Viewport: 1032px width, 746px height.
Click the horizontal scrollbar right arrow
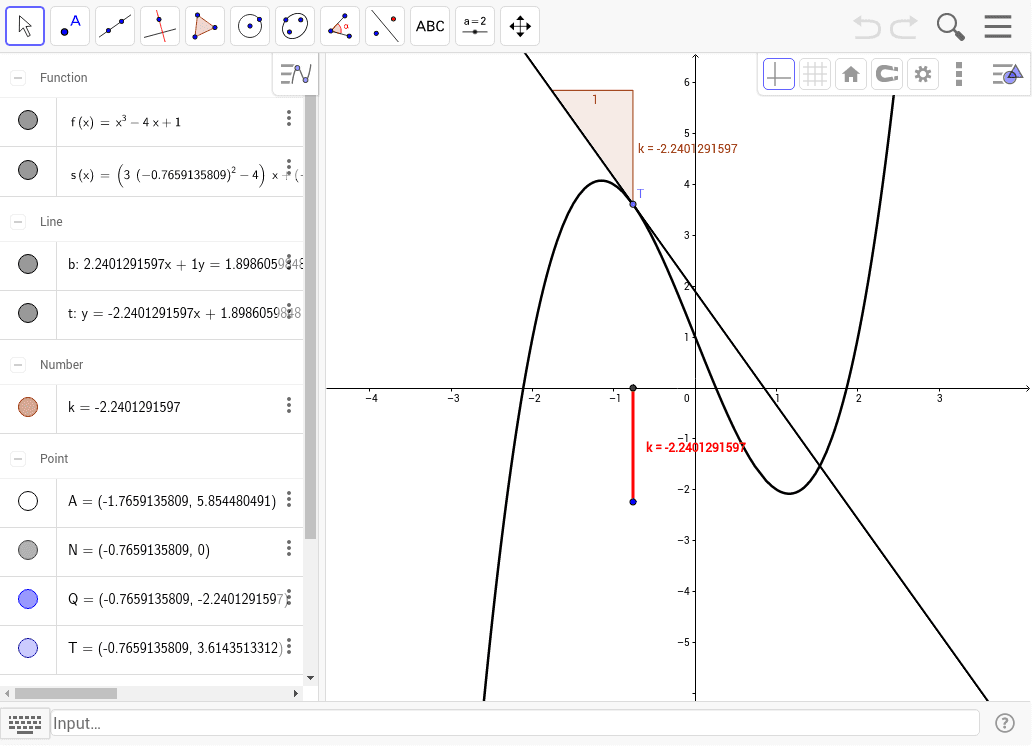296,693
